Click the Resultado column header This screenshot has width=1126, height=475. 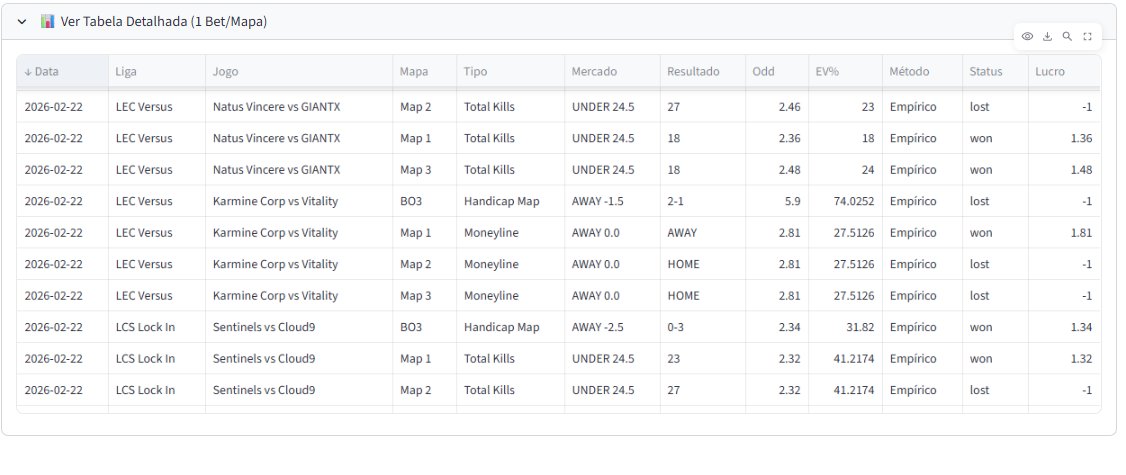tap(702, 72)
